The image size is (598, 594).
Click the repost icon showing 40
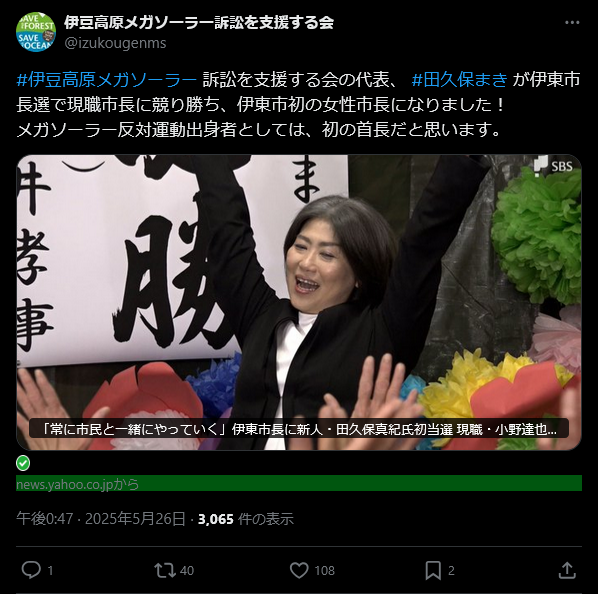point(165,570)
